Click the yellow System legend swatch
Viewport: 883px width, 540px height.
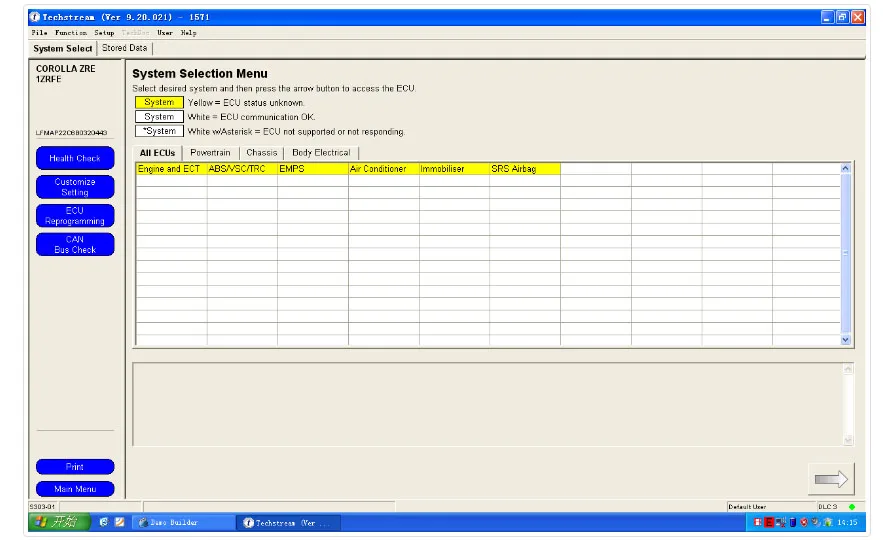point(159,102)
